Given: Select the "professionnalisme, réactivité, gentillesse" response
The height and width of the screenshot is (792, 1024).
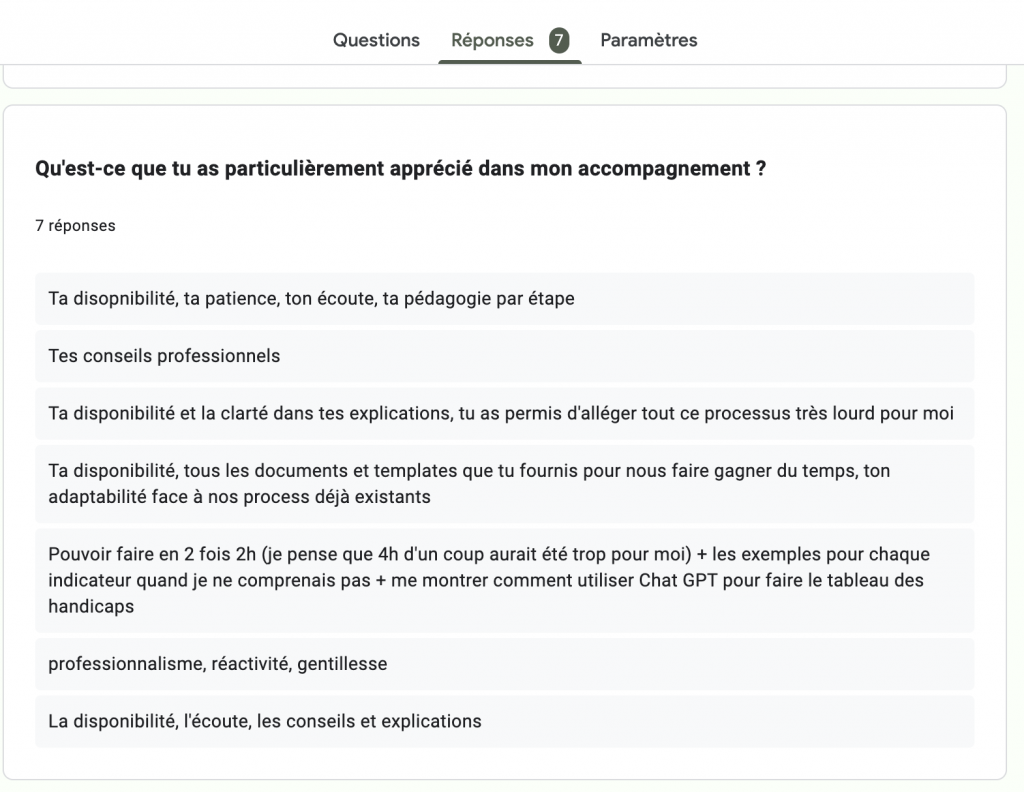Looking at the screenshot, I should pyautogui.click(x=217, y=664).
